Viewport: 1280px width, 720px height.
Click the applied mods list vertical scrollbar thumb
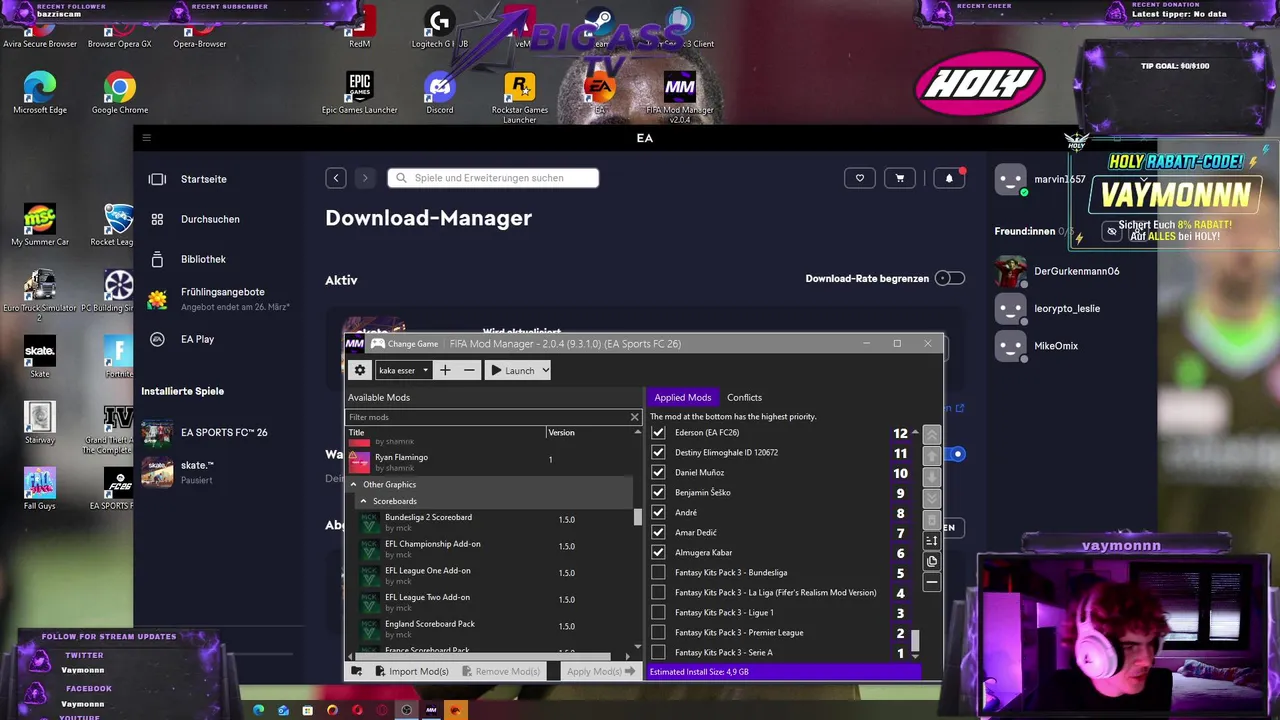914,640
